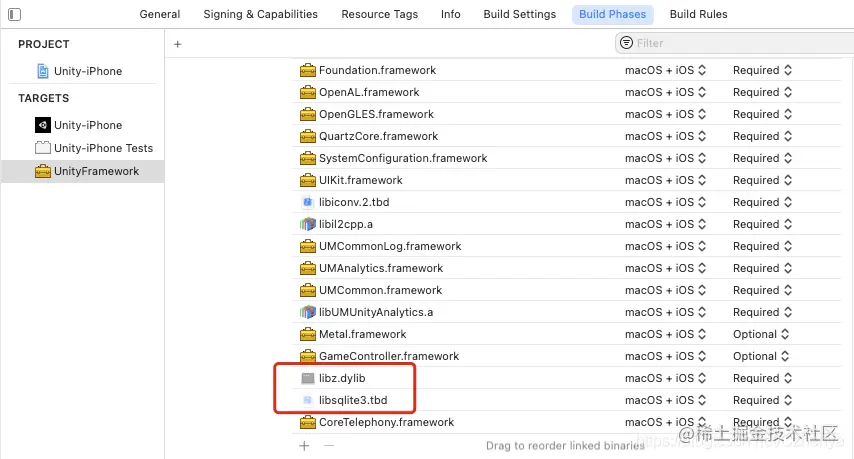Viewport: 854px width, 459px height.
Task: Open libsqlite3.tbd platform filter dropdown
Action: (666, 400)
